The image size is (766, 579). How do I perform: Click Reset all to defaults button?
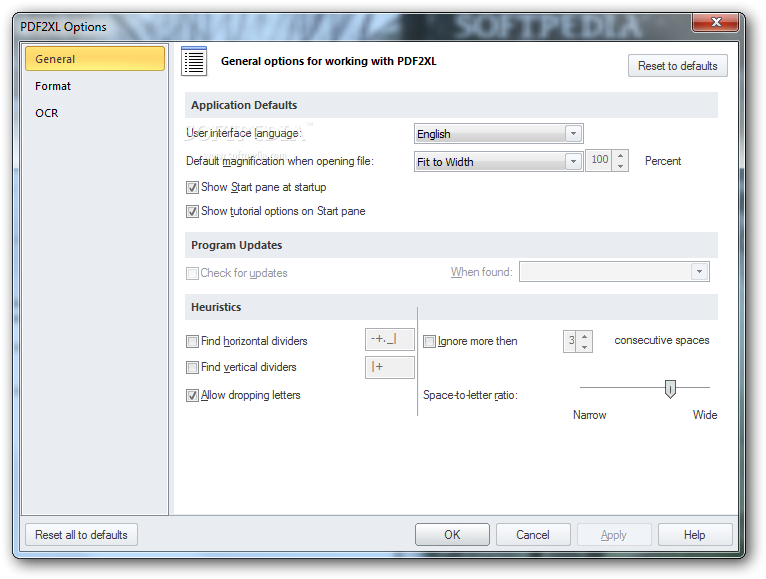coord(81,535)
